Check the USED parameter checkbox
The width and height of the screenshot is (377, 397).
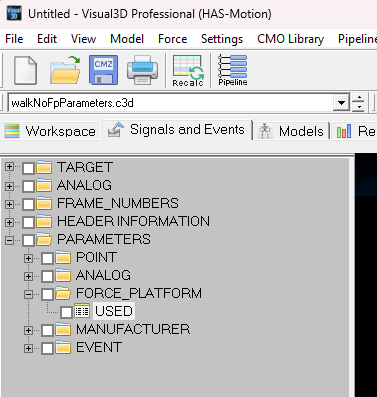point(66,312)
